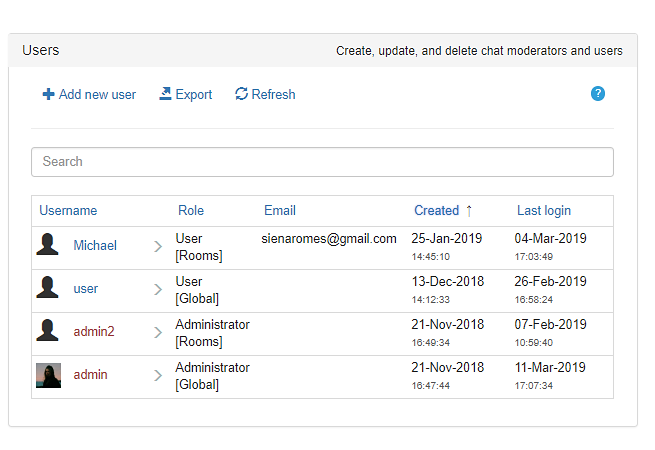Click the Created column sort arrow

pyautogui.click(x=469, y=211)
